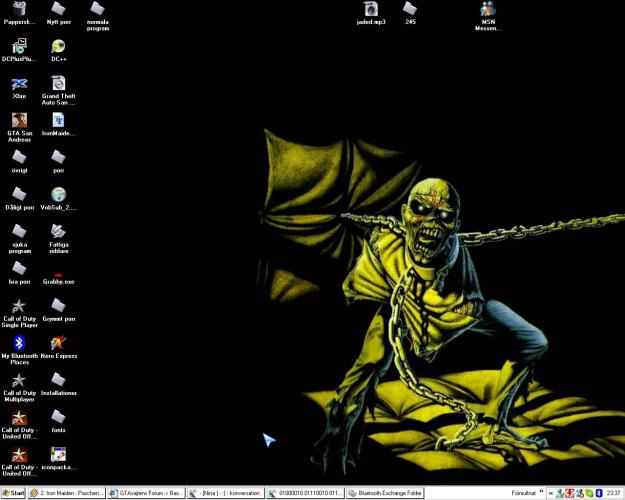Click the system clock showing 23:37
Screen dimensions: 625x500
point(613,493)
